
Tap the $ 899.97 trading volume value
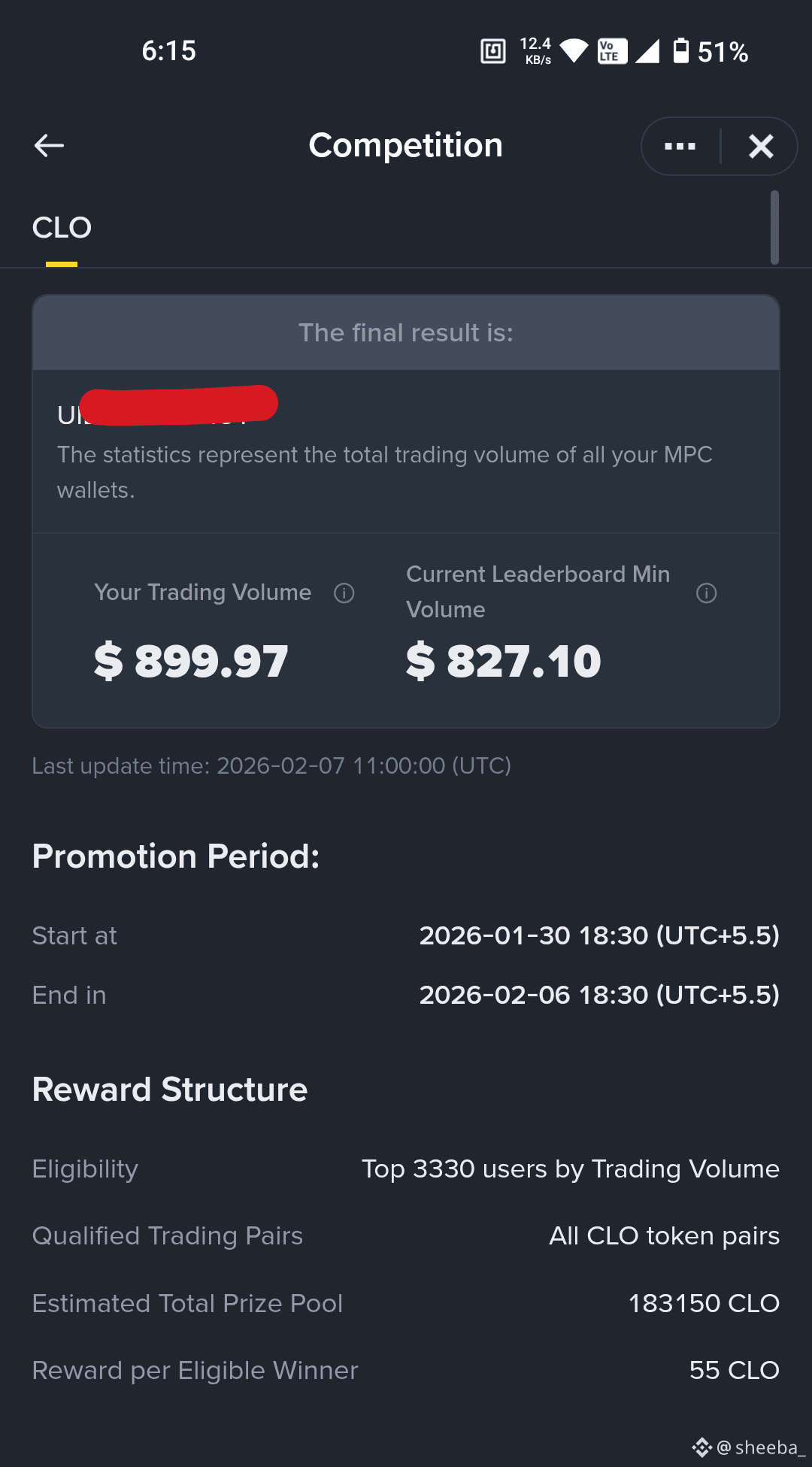point(191,662)
